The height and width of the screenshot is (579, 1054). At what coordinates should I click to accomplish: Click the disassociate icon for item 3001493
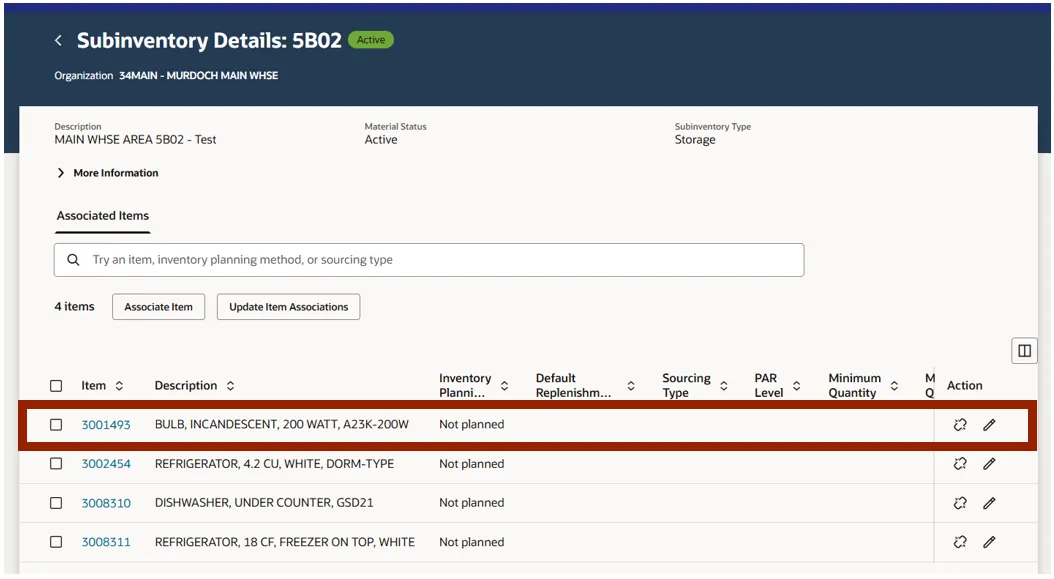pos(960,425)
